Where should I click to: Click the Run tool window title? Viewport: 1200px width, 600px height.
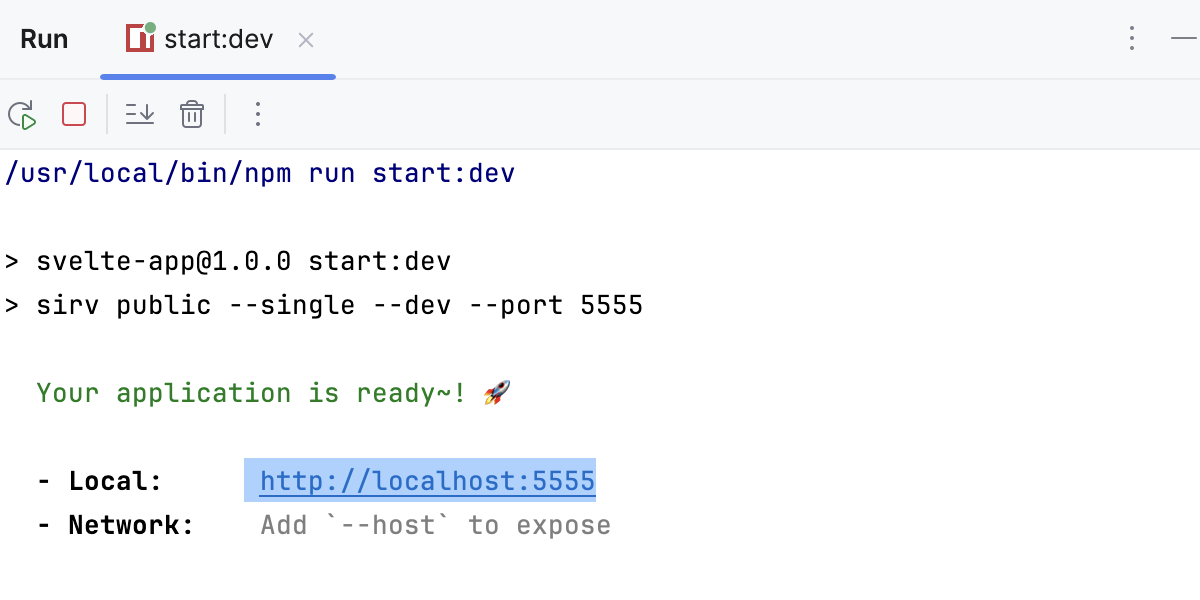(44, 38)
